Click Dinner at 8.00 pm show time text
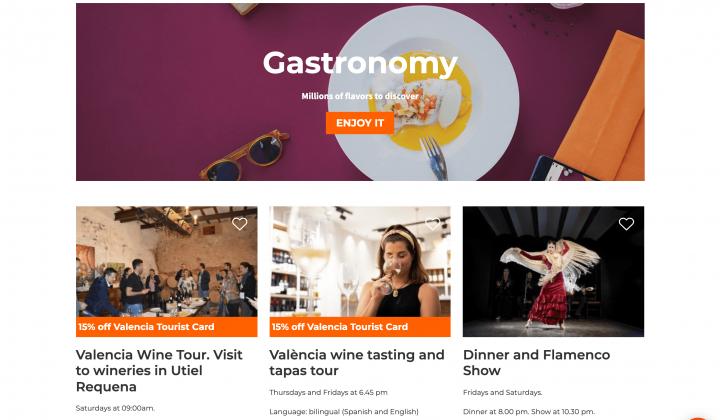The image size is (720, 420). [x=529, y=412]
